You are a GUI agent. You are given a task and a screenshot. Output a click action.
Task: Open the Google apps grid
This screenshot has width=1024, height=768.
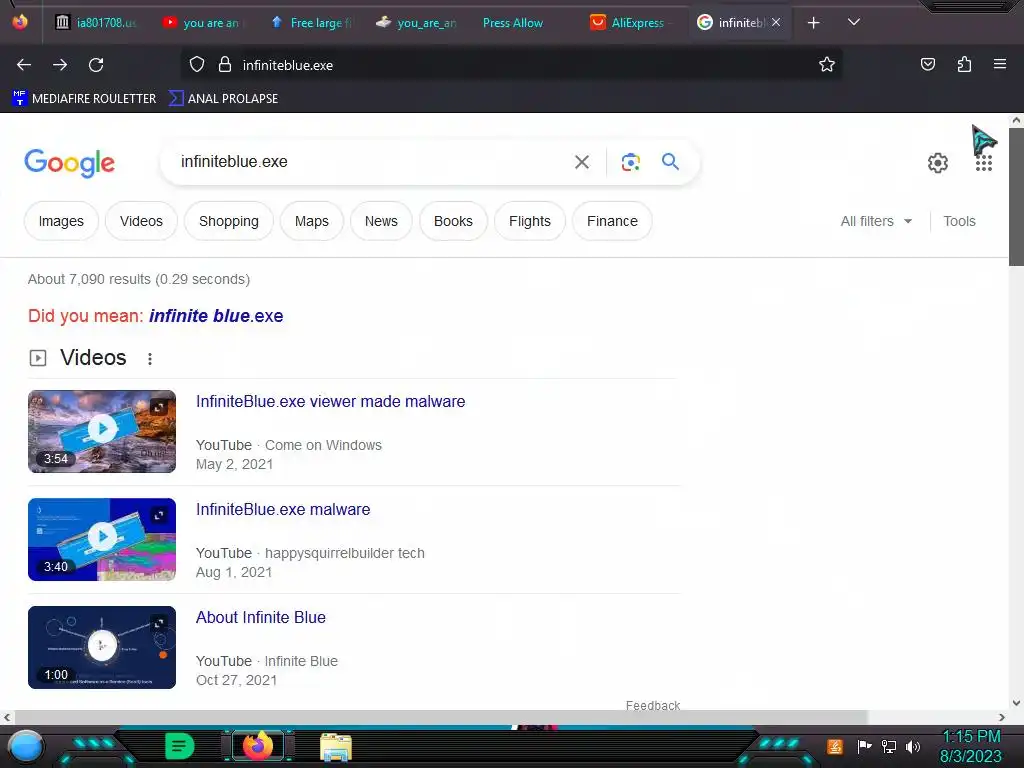[x=984, y=163]
